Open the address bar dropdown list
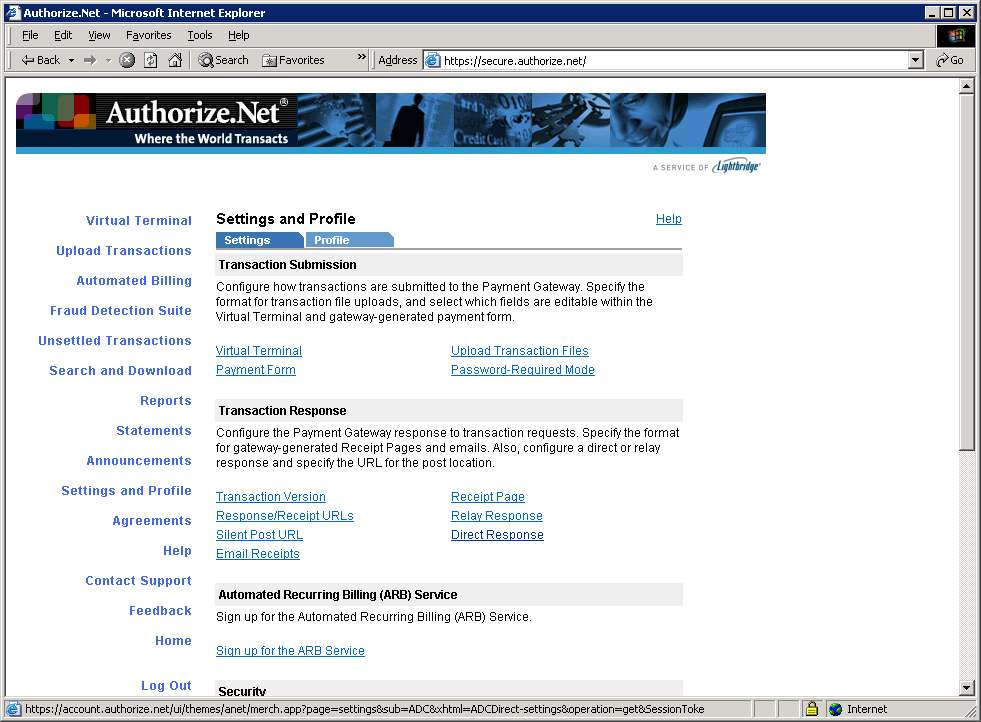This screenshot has height=722, width=981. (x=915, y=60)
